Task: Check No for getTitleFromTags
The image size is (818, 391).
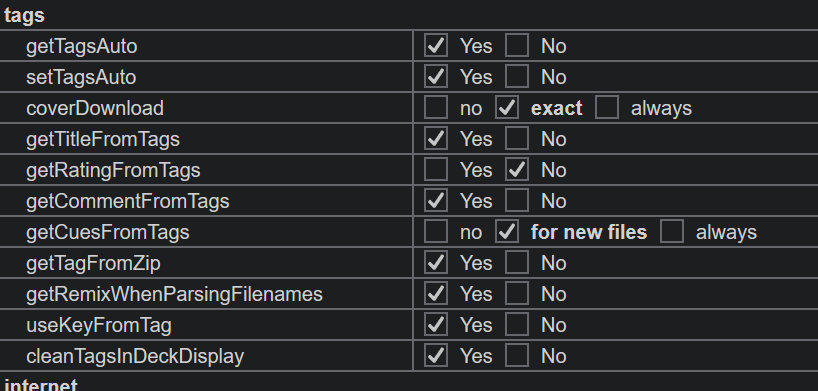Action: point(516,139)
